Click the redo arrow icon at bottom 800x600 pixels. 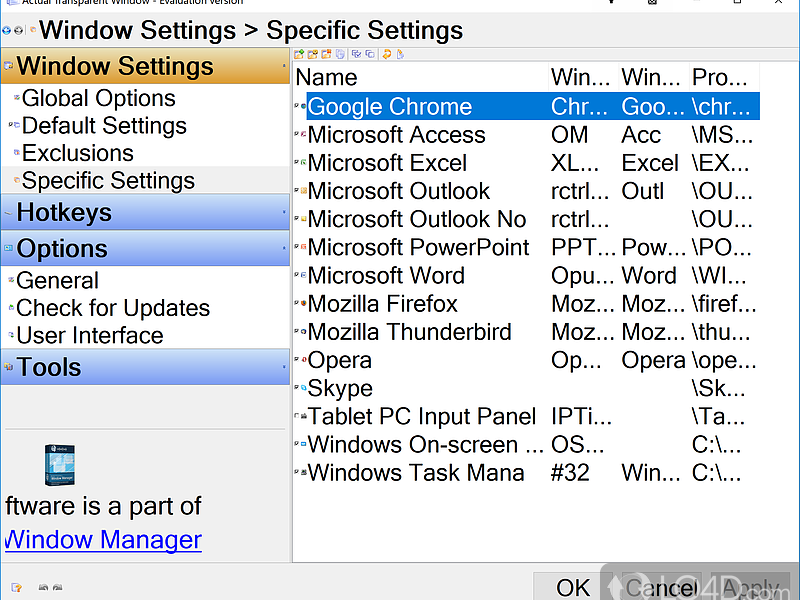(x=57, y=588)
